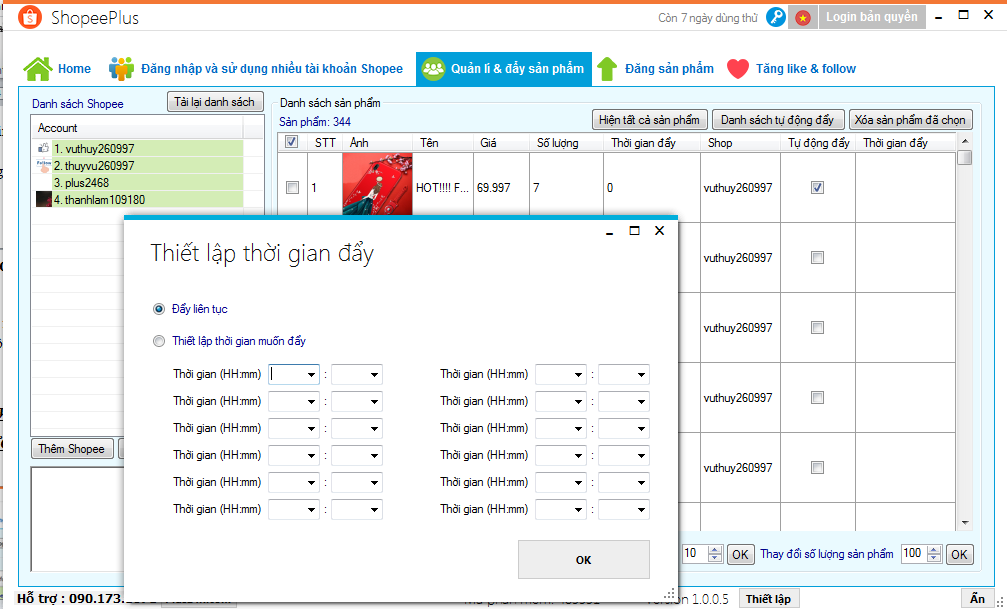
Task: Click the avatar icon of account thanhlam109180
Action: tap(43, 200)
